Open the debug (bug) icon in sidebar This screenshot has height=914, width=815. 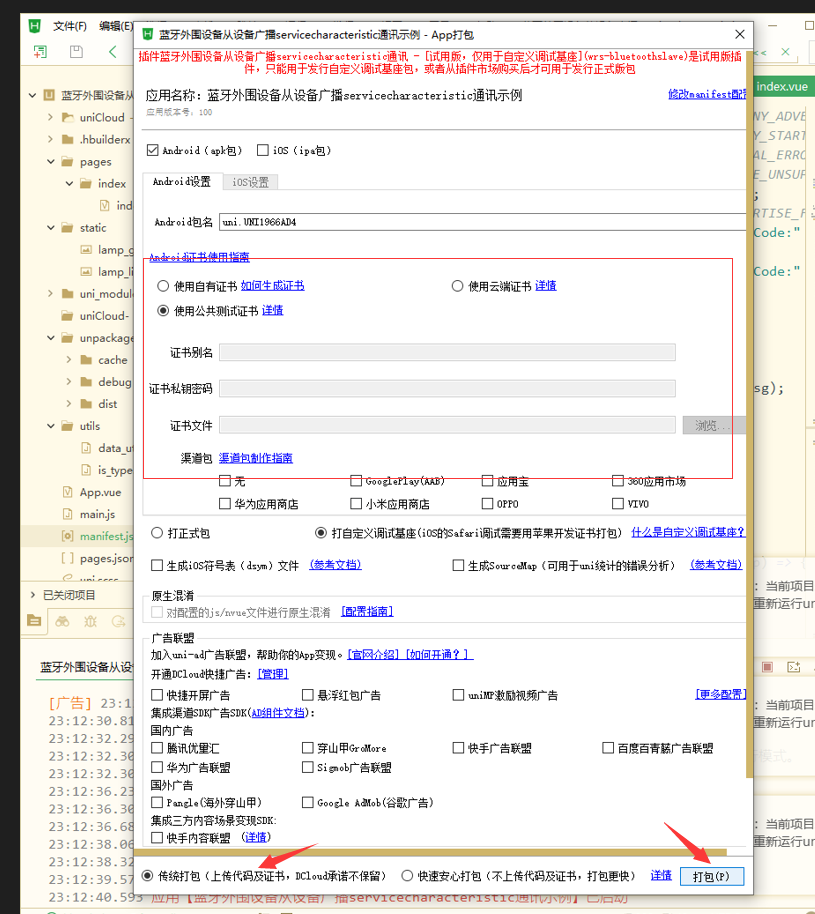89,621
